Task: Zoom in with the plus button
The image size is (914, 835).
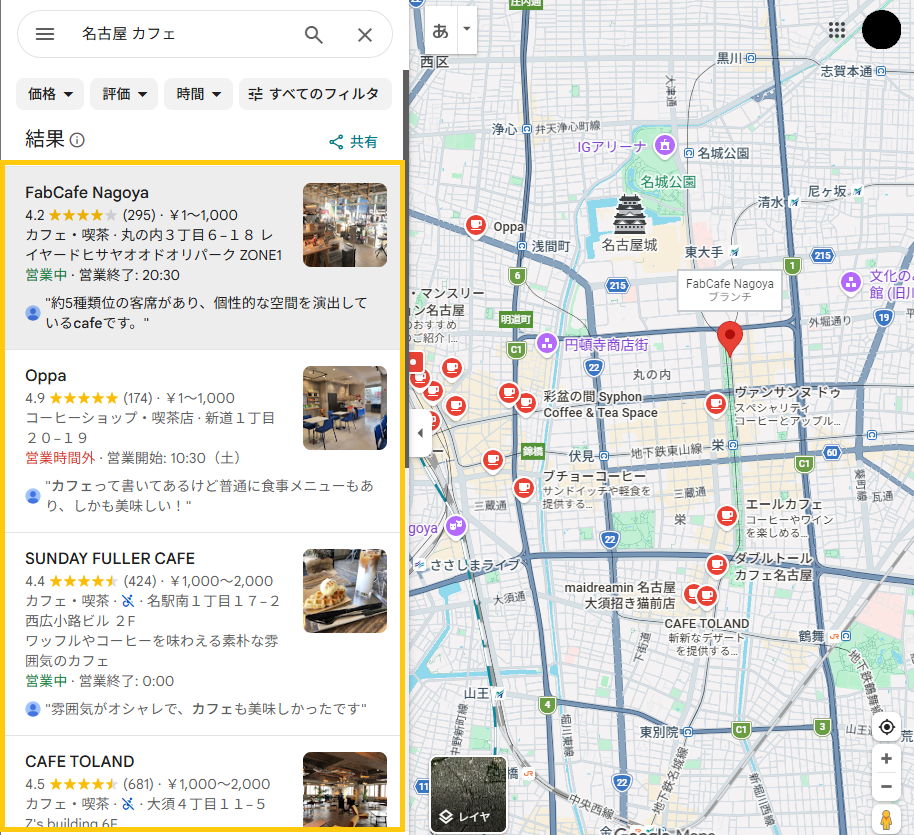Action: 887,759
